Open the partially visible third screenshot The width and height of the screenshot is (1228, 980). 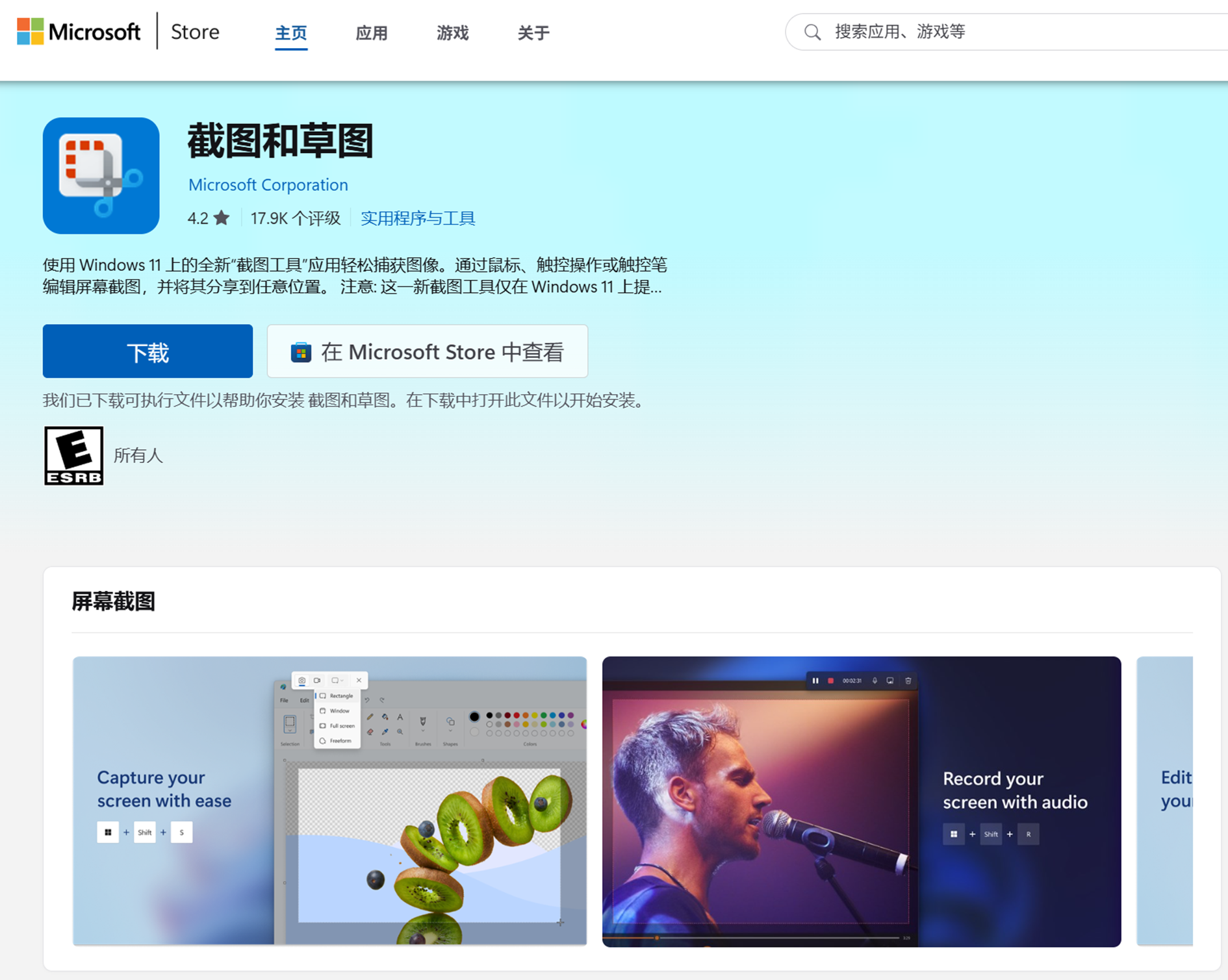tap(1164, 800)
